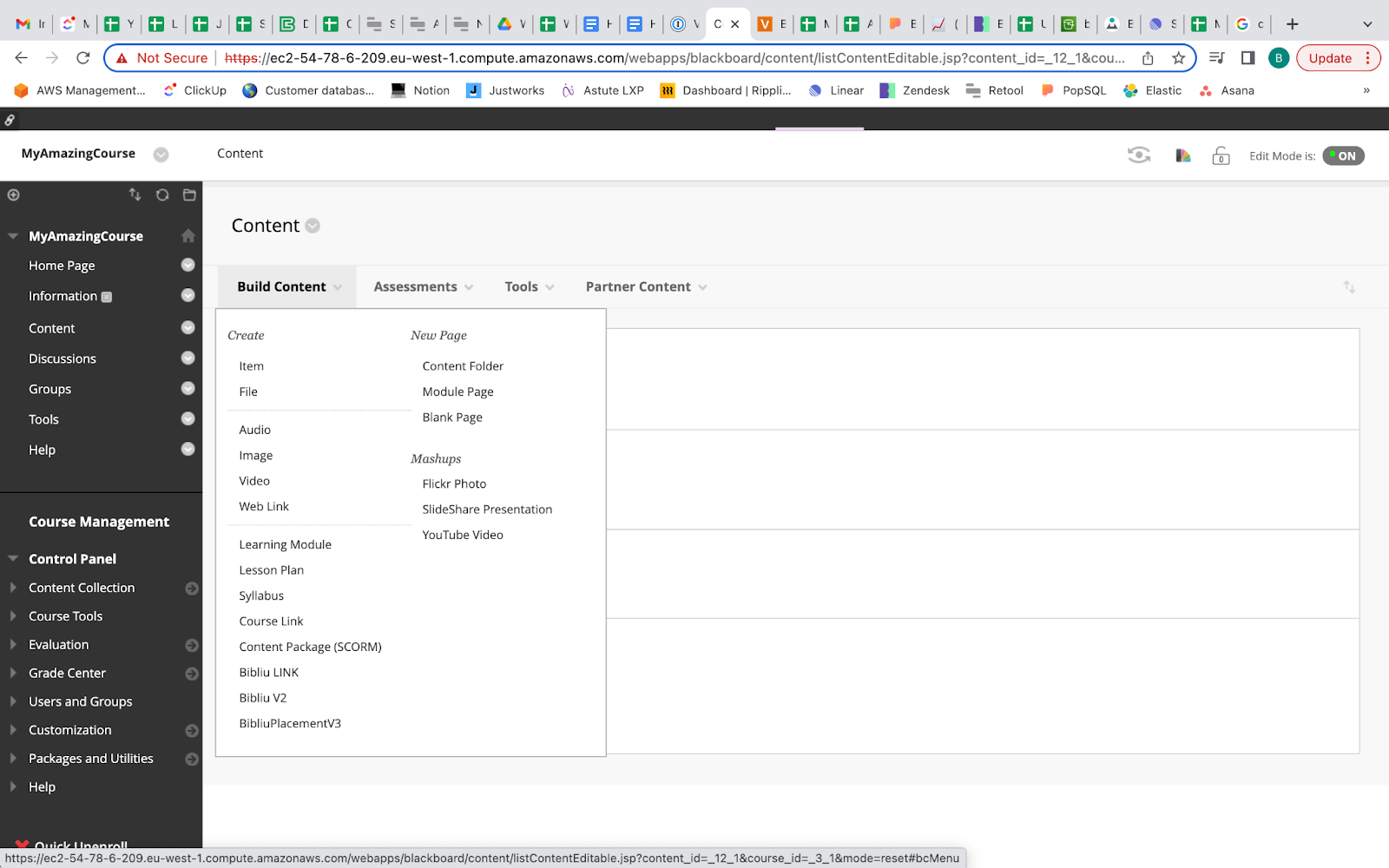Viewport: 1389px width, 868px height.
Task: Click the refresh course menu icon
Action: [162, 195]
